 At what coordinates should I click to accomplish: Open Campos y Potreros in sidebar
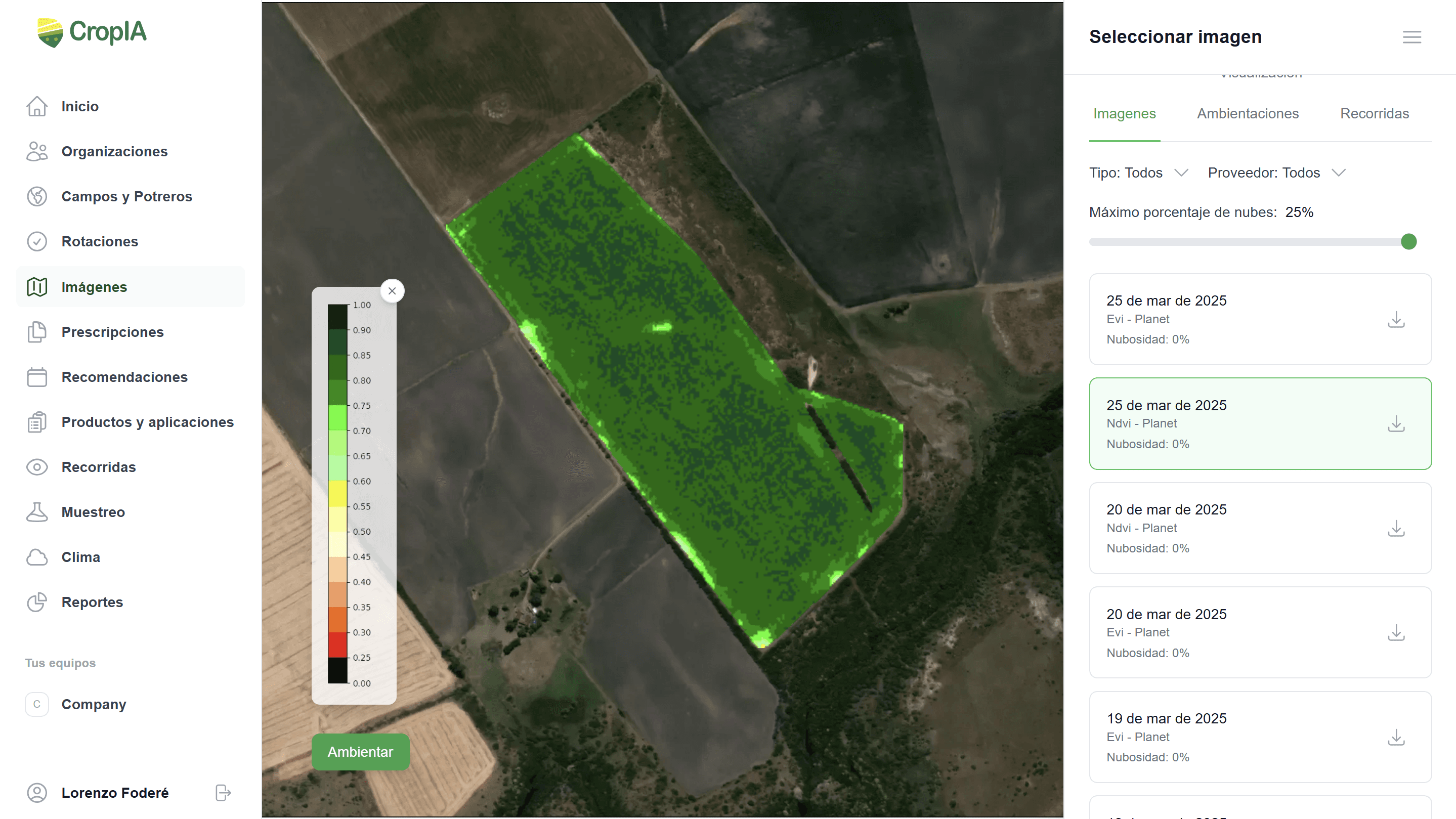[126, 197]
